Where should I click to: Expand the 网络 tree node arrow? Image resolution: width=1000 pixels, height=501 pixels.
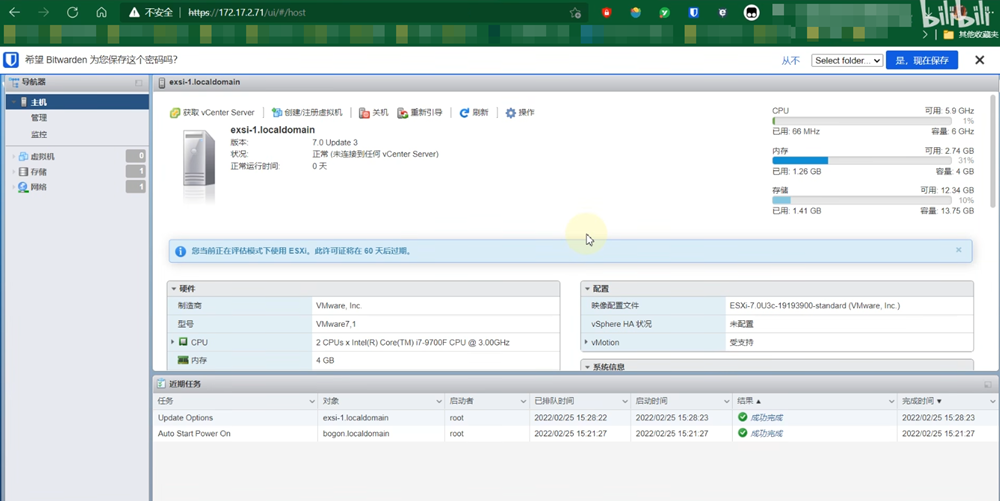pyautogui.click(x=13, y=187)
